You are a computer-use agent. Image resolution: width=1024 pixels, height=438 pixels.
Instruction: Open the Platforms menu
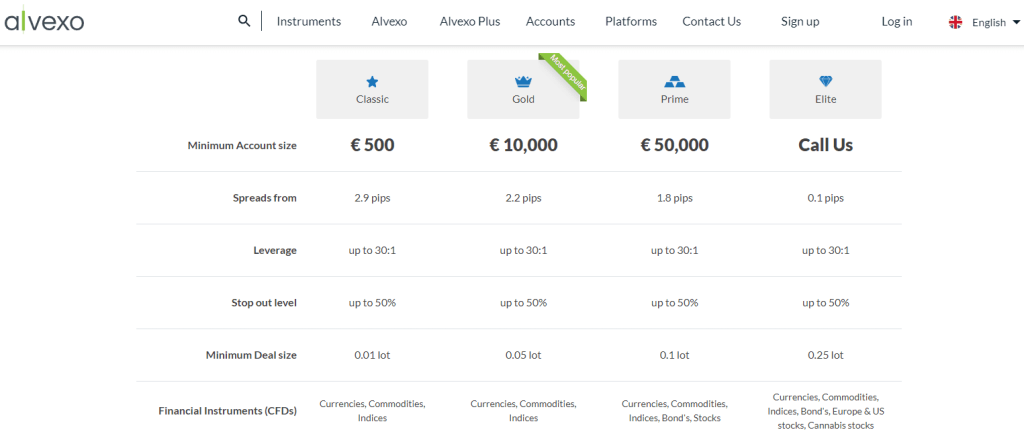click(631, 22)
